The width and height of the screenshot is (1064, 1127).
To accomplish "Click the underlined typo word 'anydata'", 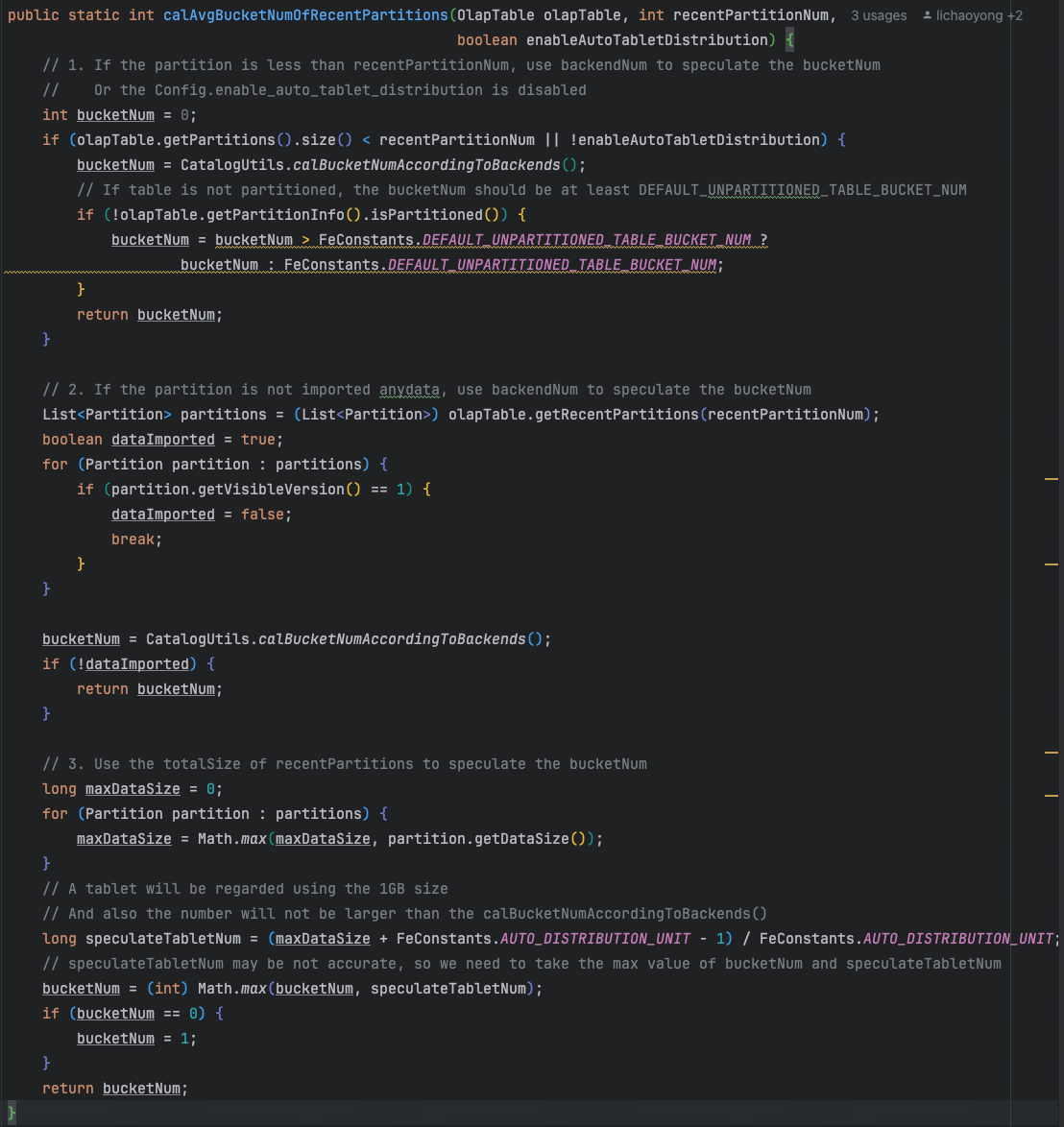I will [x=409, y=390].
